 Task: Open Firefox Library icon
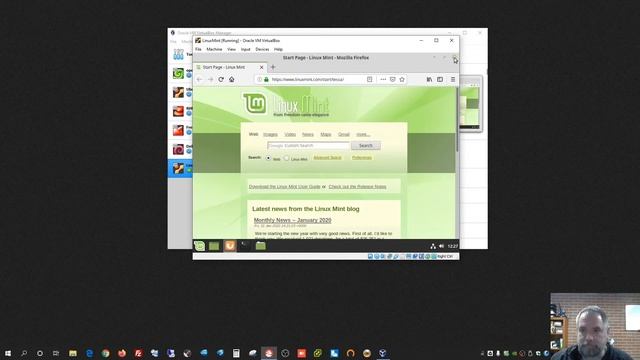[429, 79]
